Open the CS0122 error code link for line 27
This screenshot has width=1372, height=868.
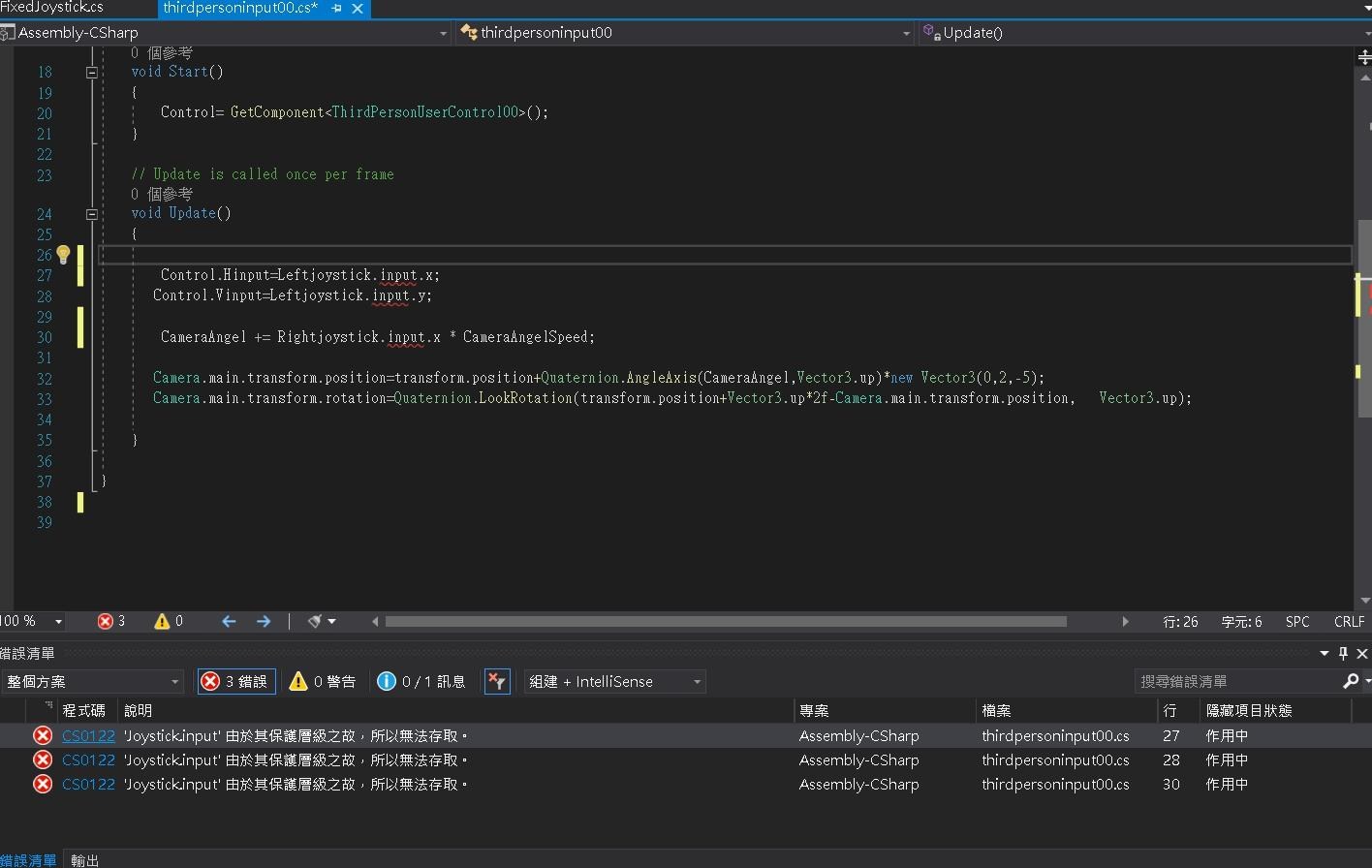tap(88, 735)
